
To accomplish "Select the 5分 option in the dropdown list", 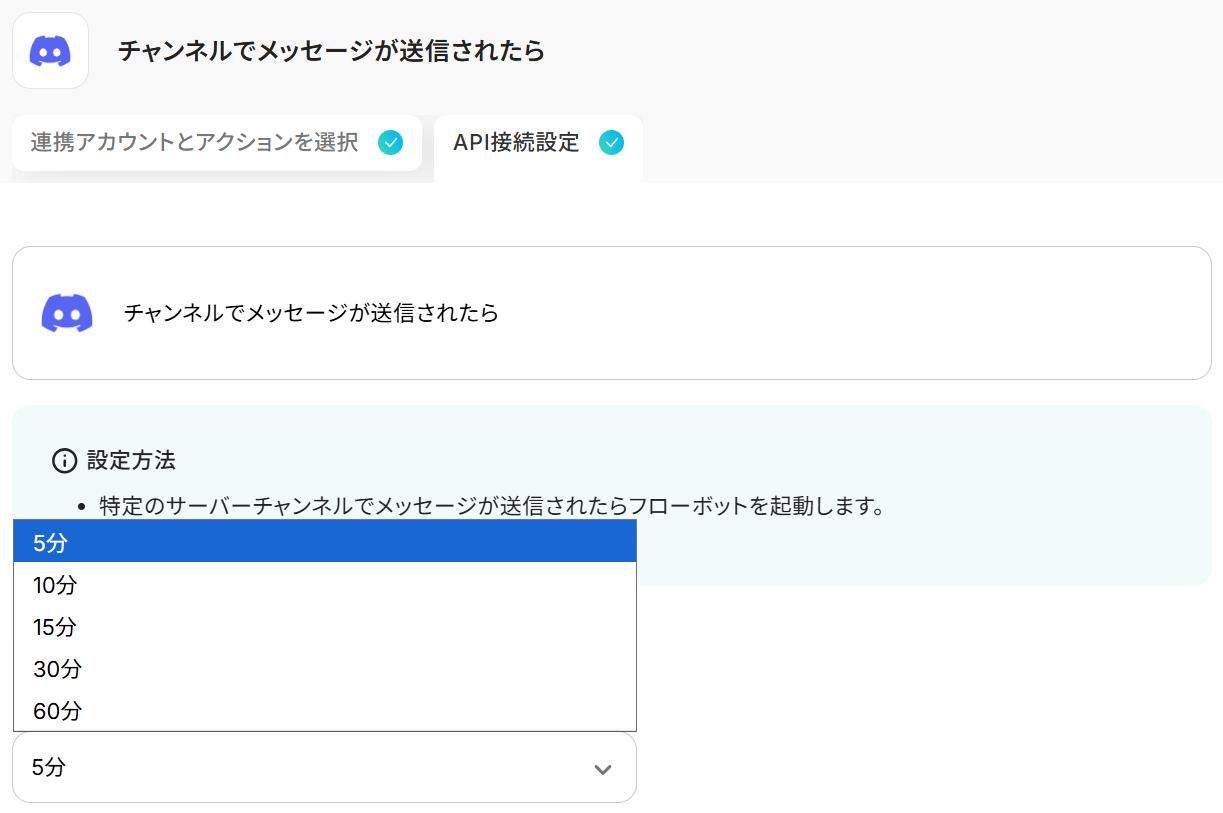I will pos(325,542).
